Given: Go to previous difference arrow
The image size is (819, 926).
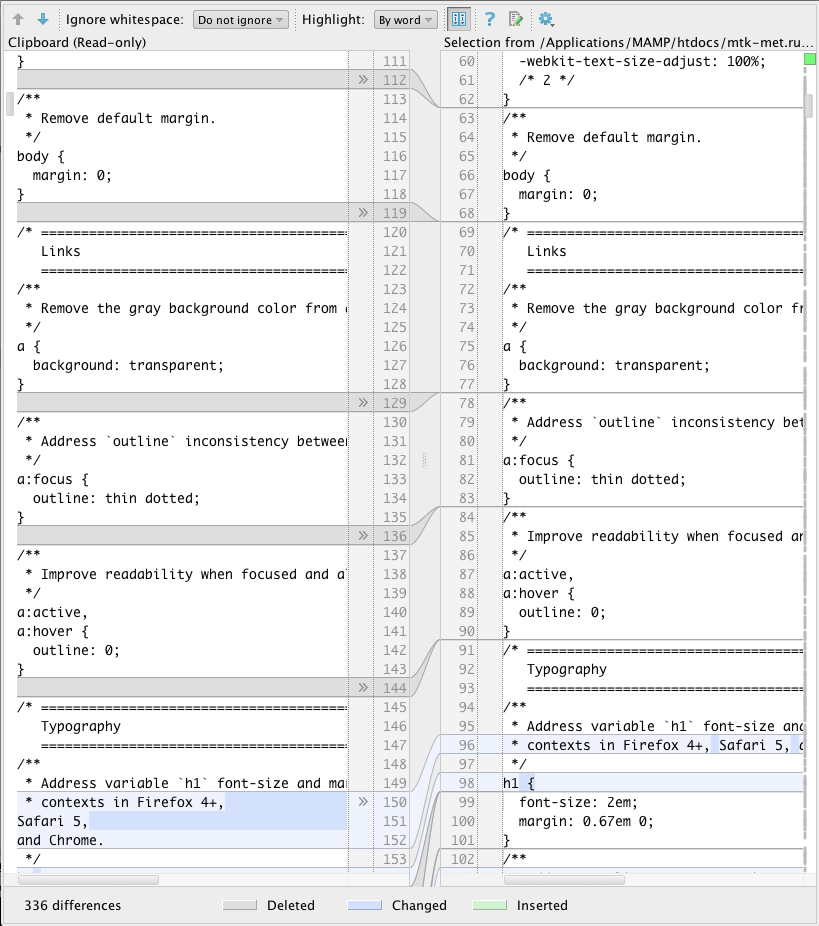Looking at the screenshot, I should click(18, 19).
